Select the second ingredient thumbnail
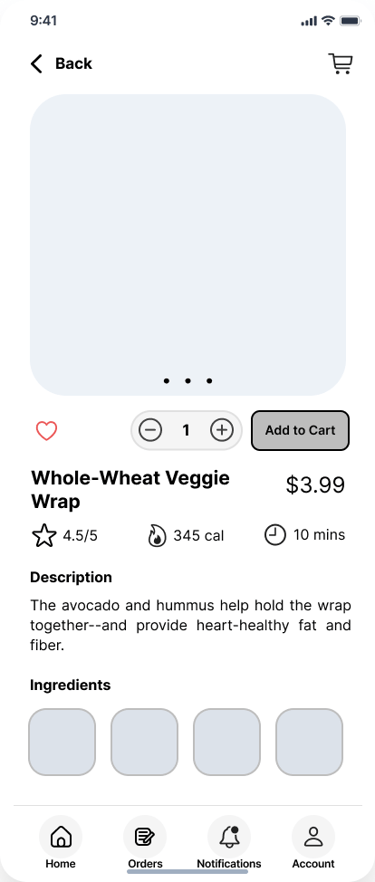 coord(144,742)
